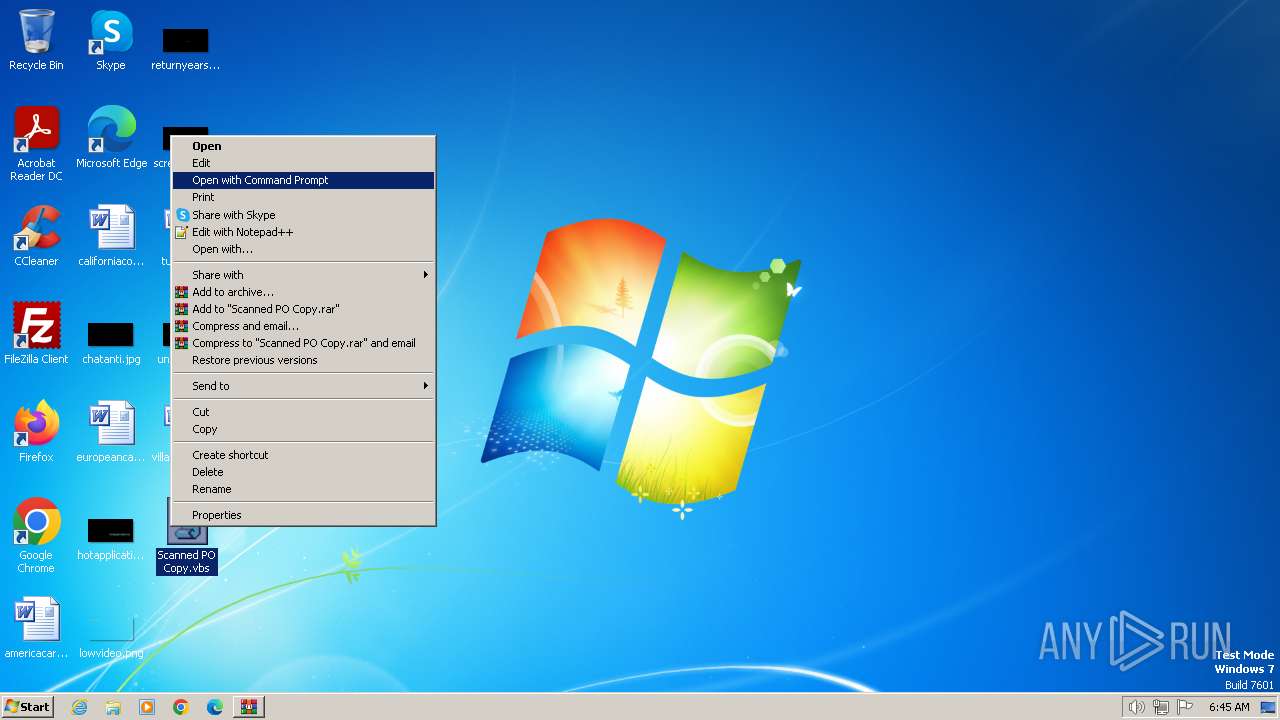Select the americacar... Word document icon

pos(36,627)
